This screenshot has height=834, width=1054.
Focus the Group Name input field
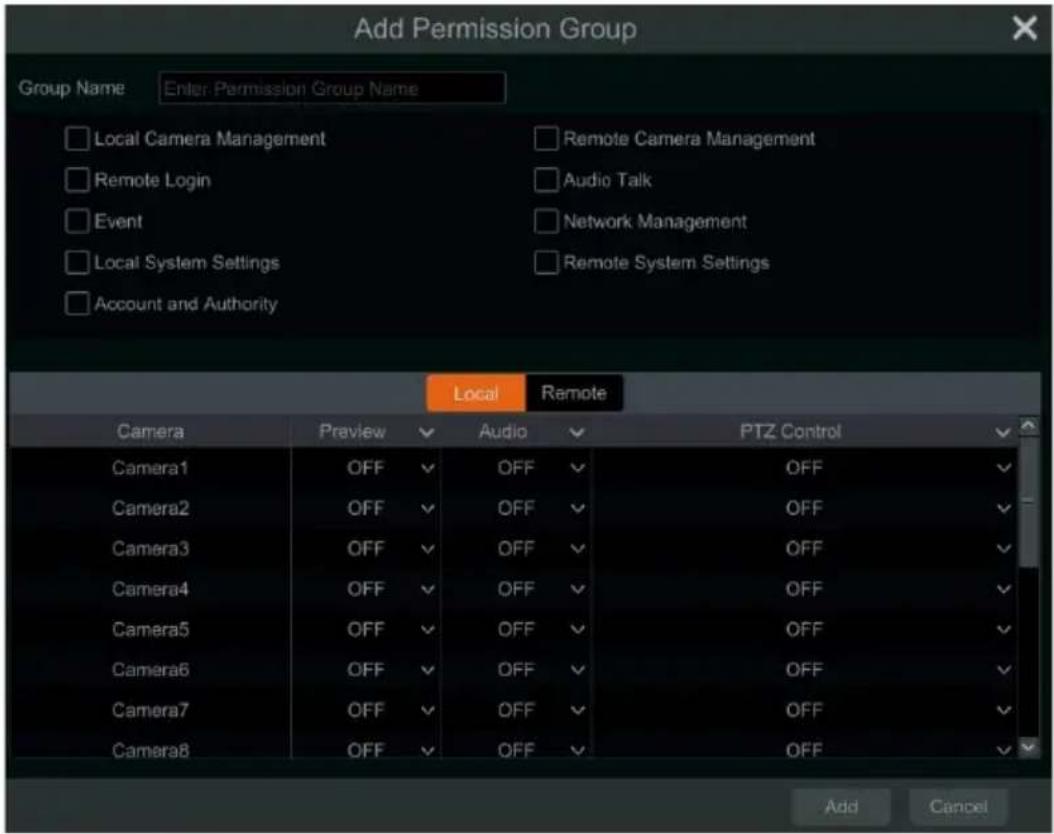pyautogui.click(x=332, y=88)
